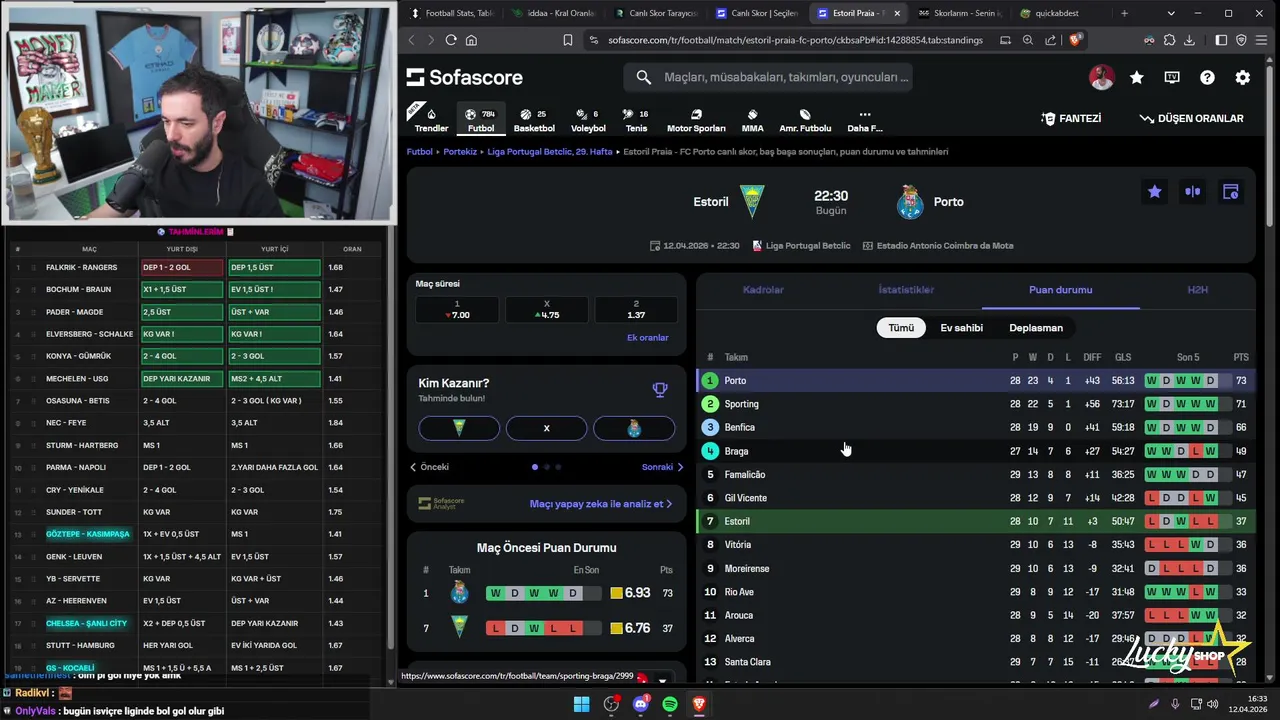1280x720 pixels.
Task: Open the Windows Start menu
Action: coord(581,704)
